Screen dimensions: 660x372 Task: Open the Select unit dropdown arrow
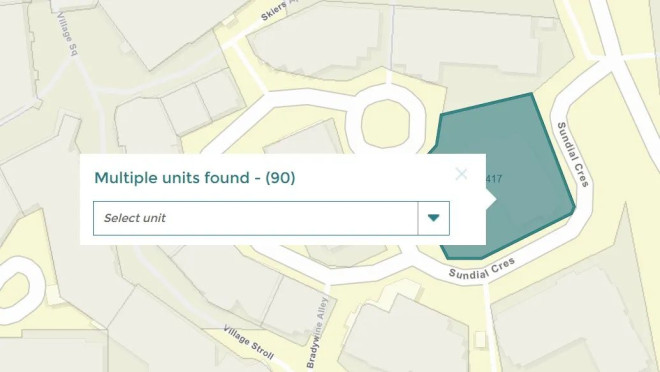pyautogui.click(x=434, y=218)
